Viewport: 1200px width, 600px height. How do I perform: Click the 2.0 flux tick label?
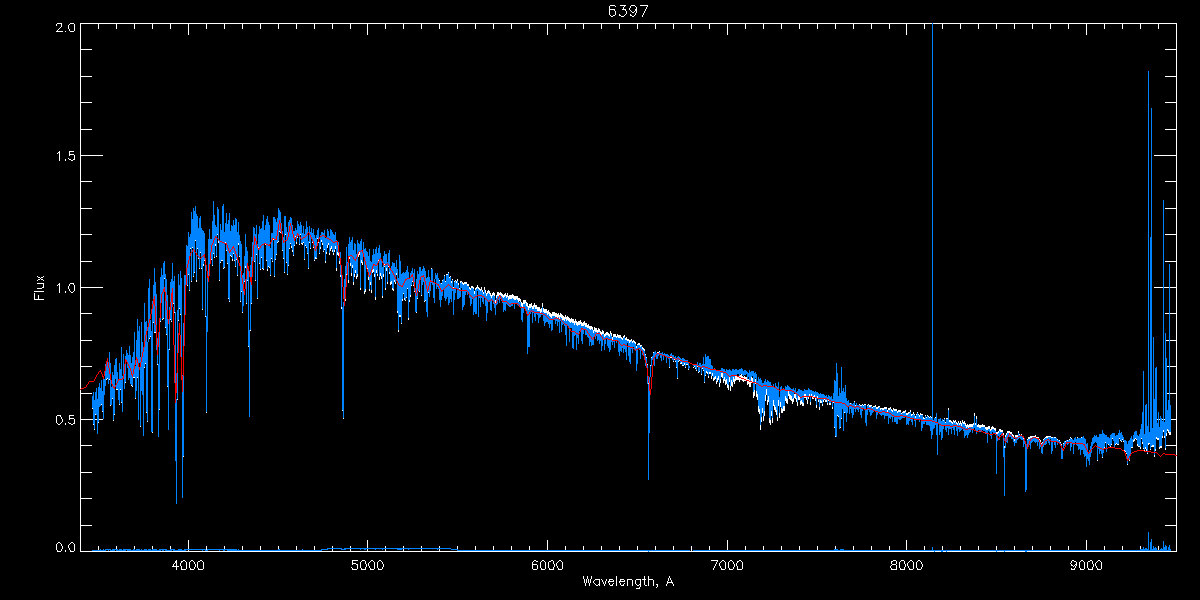66,27
